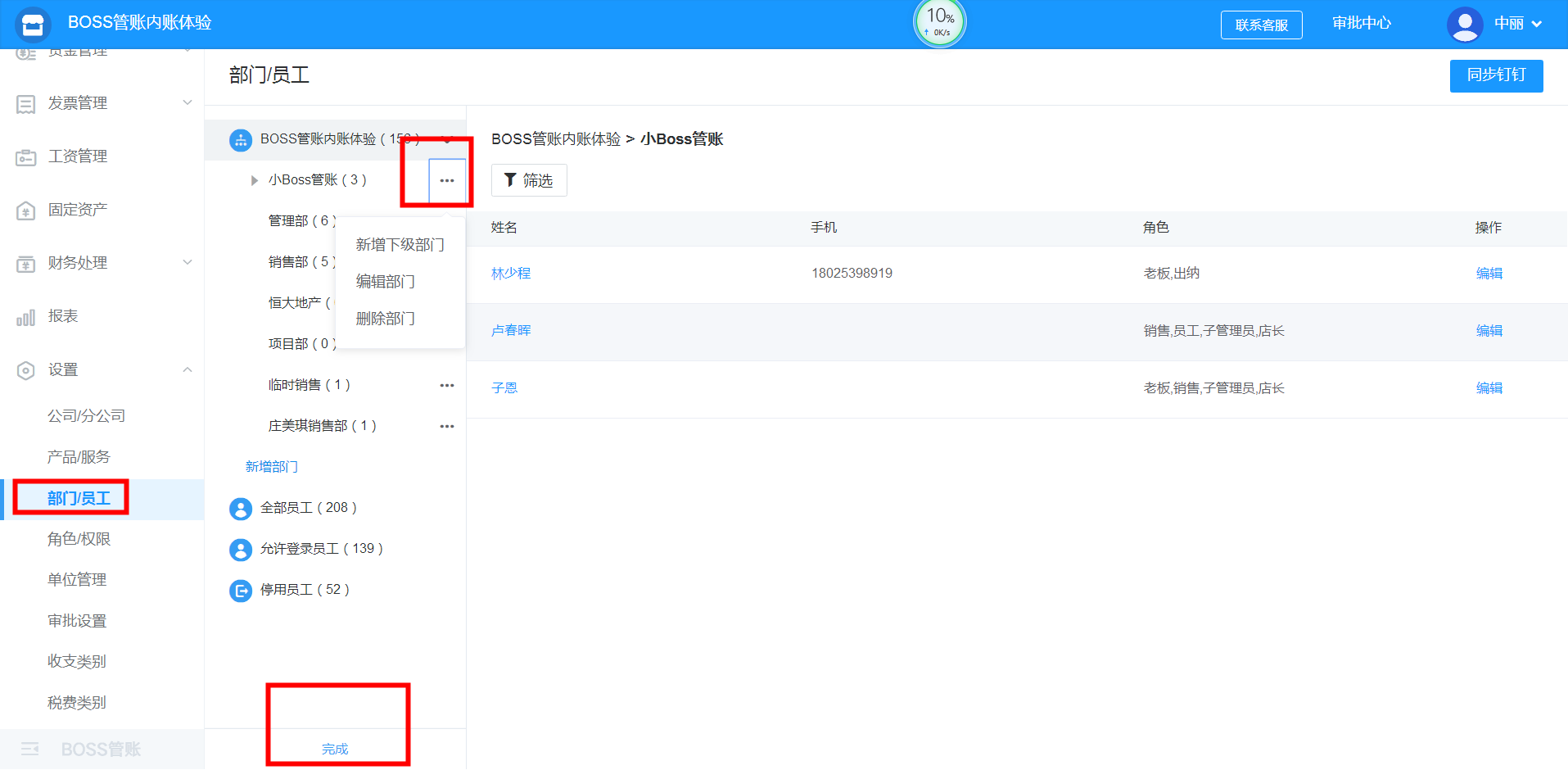The width and height of the screenshot is (1568, 770).
Task: Click the 10% network speed indicator
Action: click(x=940, y=22)
